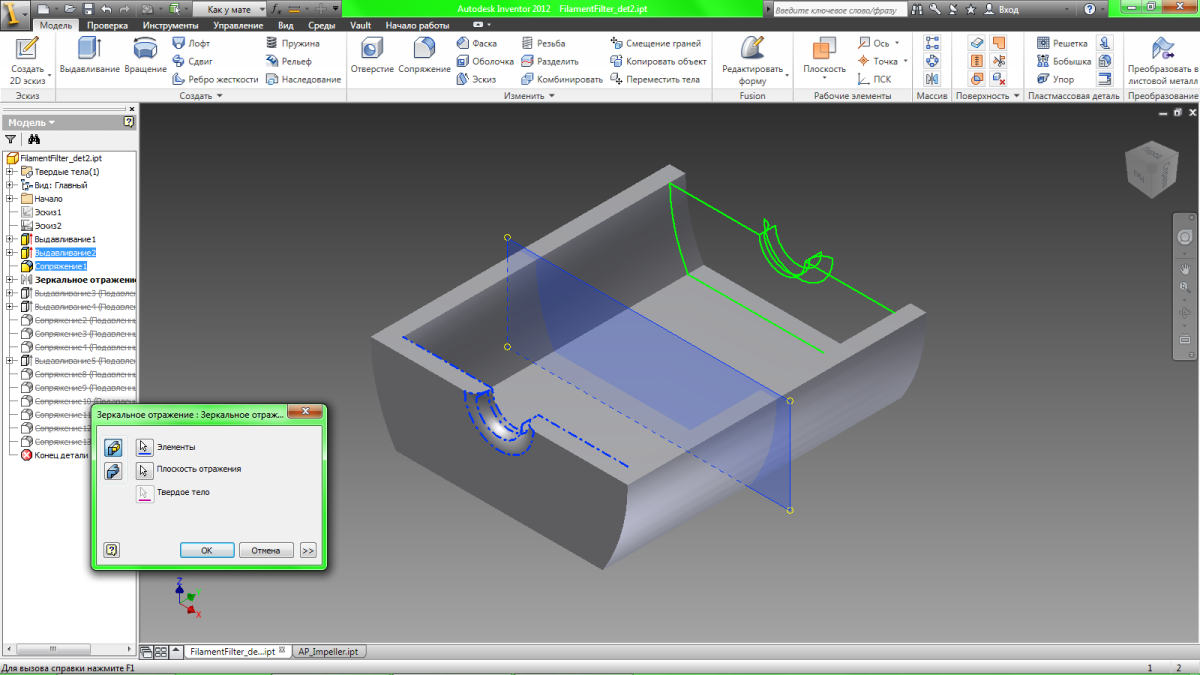Activate the Плоскость отражения selector
Screen dimensions: 1200x675
(x=144, y=469)
